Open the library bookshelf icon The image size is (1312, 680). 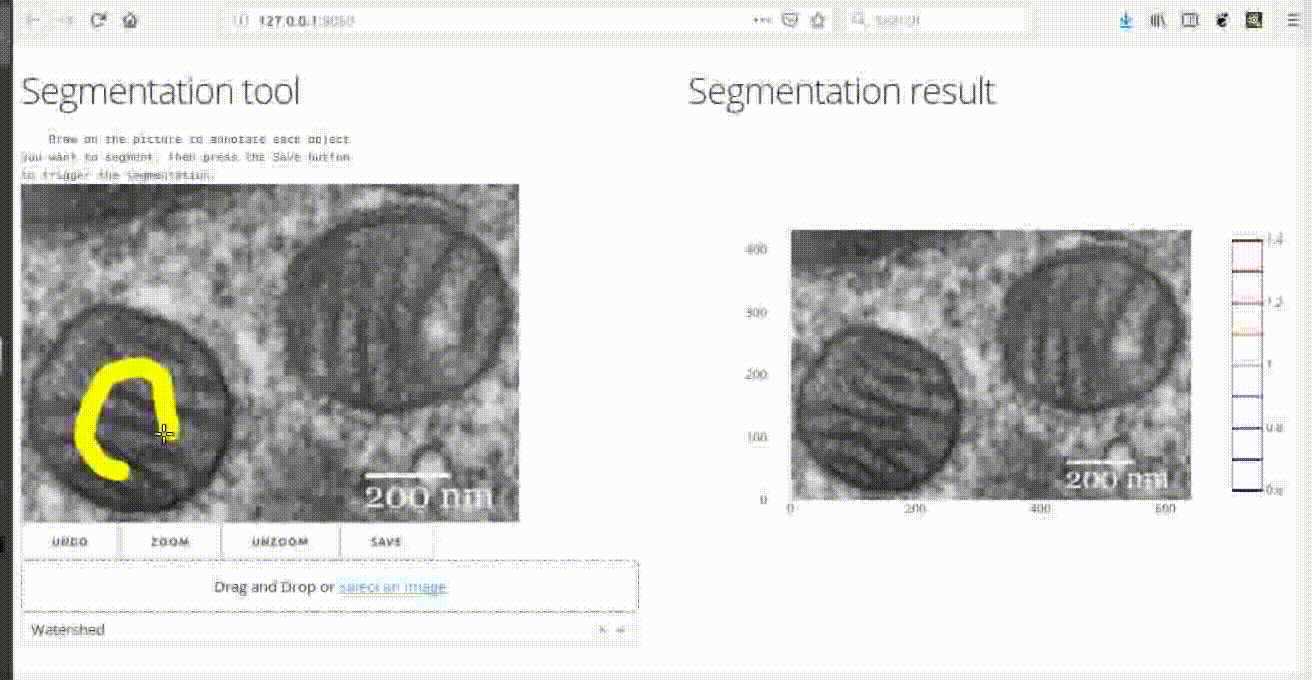(x=1158, y=20)
